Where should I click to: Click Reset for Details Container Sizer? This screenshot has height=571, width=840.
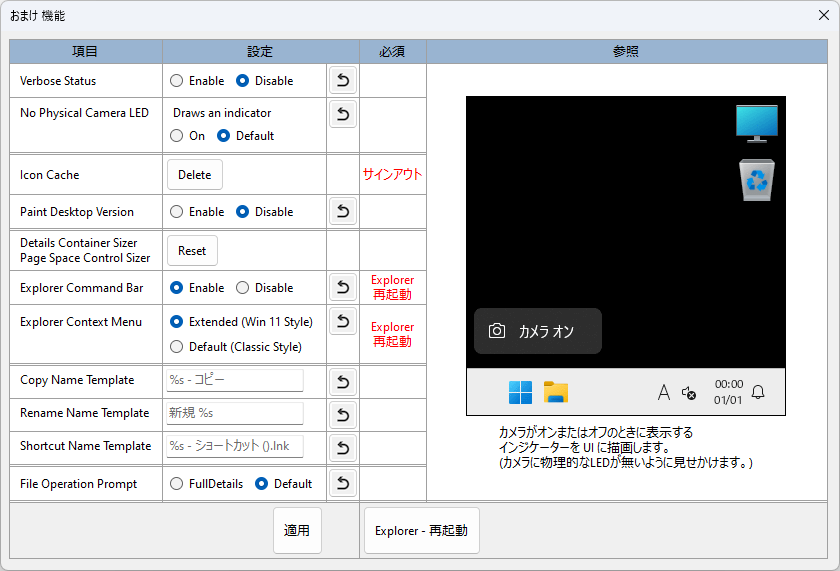point(192,251)
